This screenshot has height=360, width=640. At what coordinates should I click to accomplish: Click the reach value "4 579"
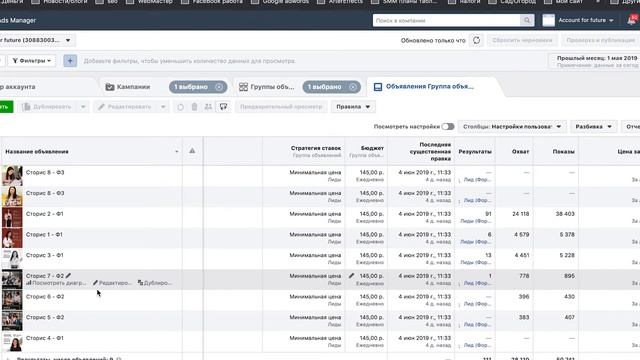tap(522, 235)
